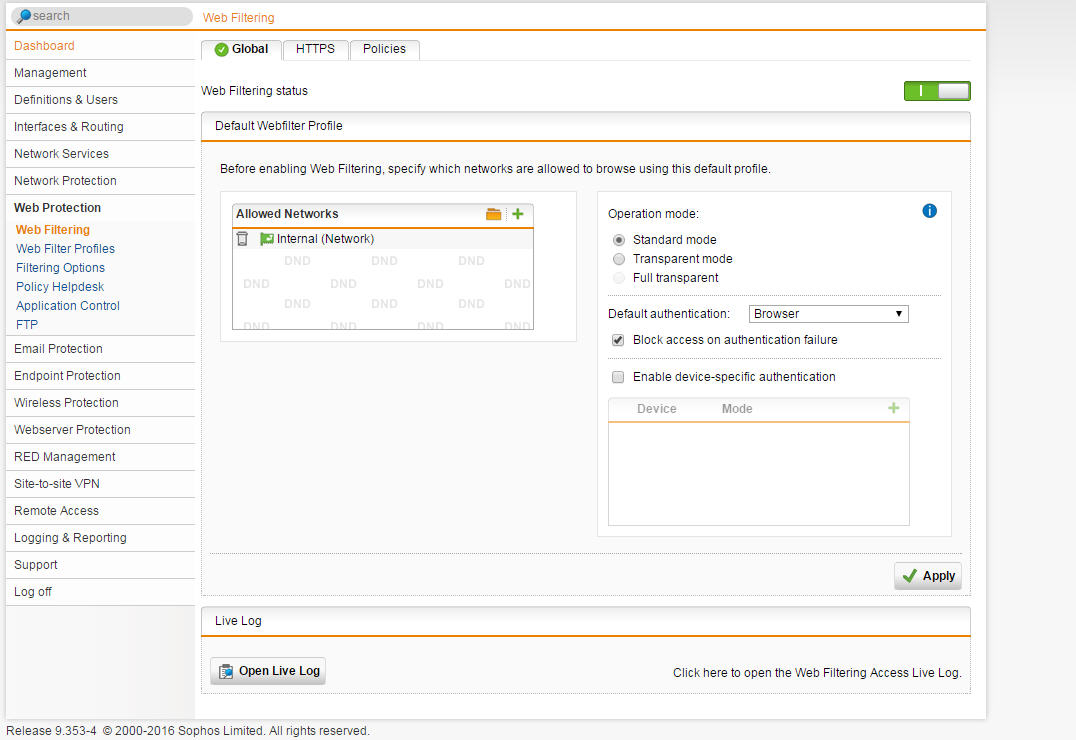The image size is (1076, 740).
Task: Open Web Filter Profiles submenu item
Action: [x=65, y=248]
